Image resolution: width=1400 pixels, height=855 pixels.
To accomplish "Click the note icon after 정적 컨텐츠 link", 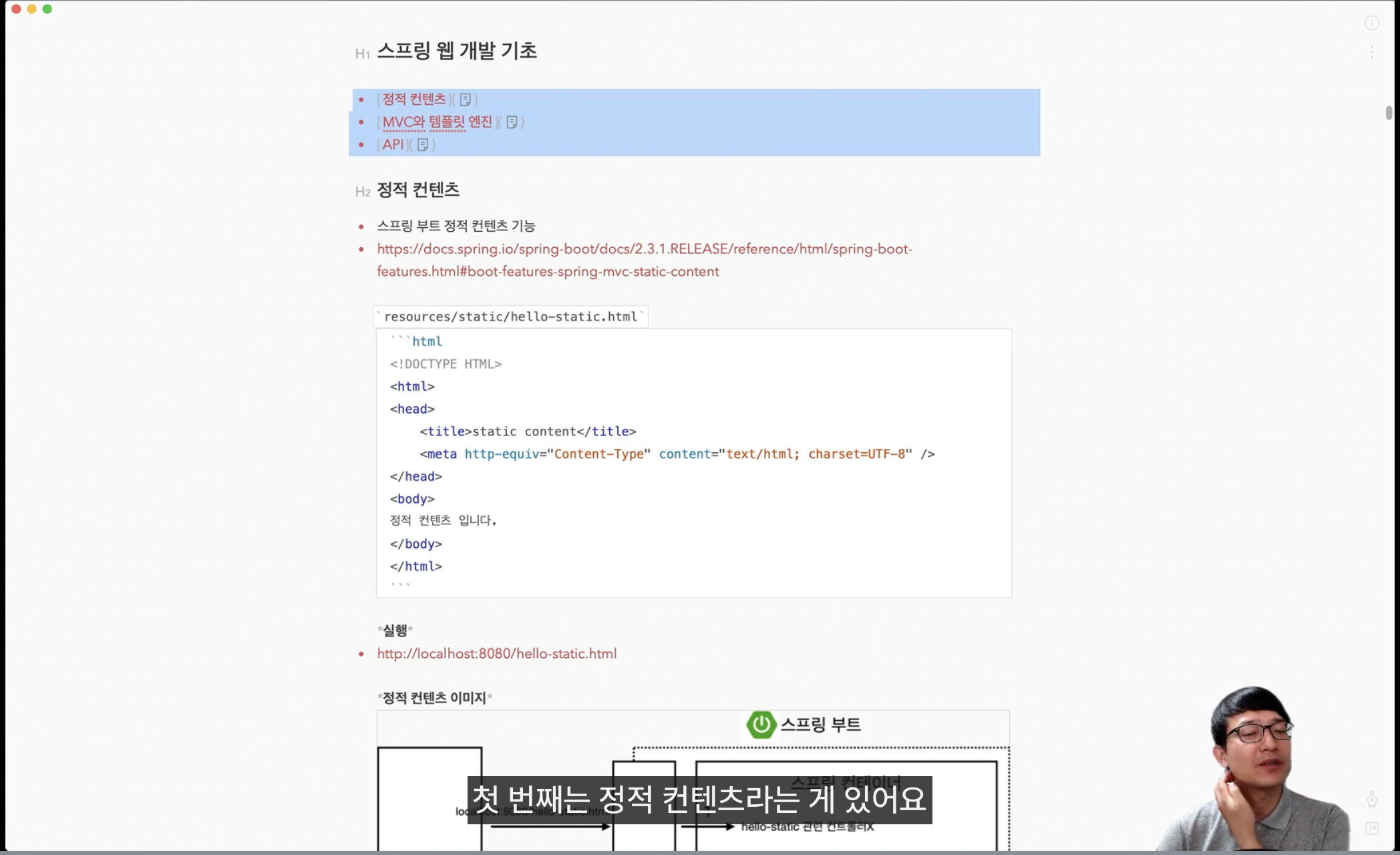I will [x=466, y=100].
